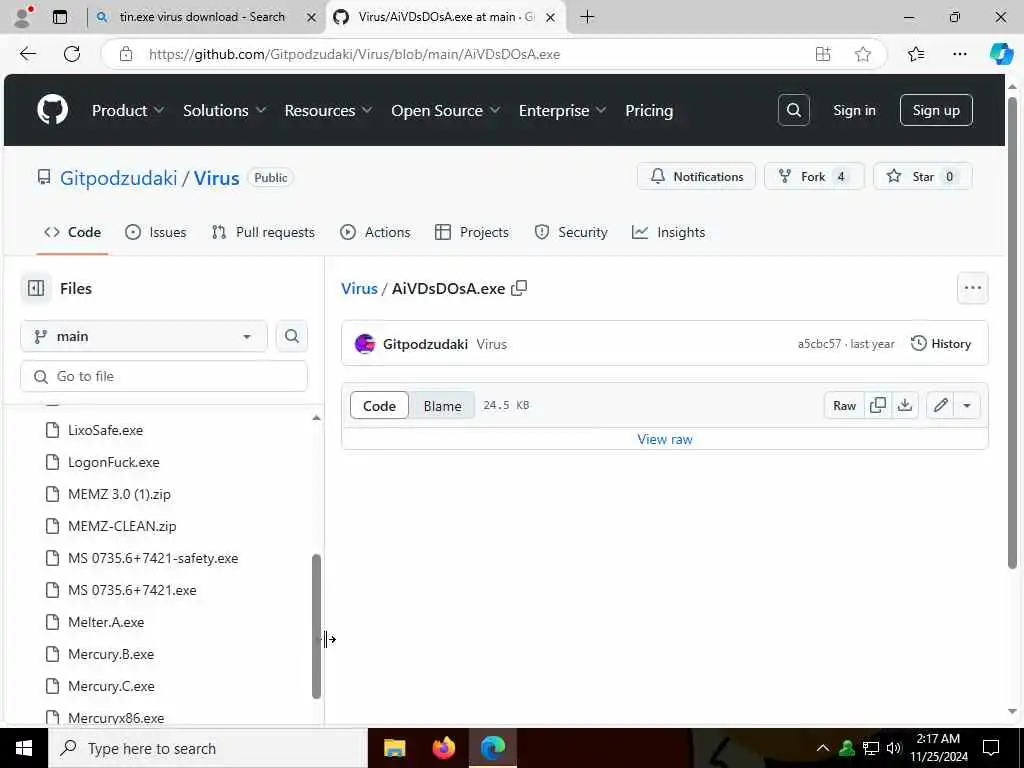
Task: Search this repository's files magnifier button
Action: pyautogui.click(x=292, y=336)
